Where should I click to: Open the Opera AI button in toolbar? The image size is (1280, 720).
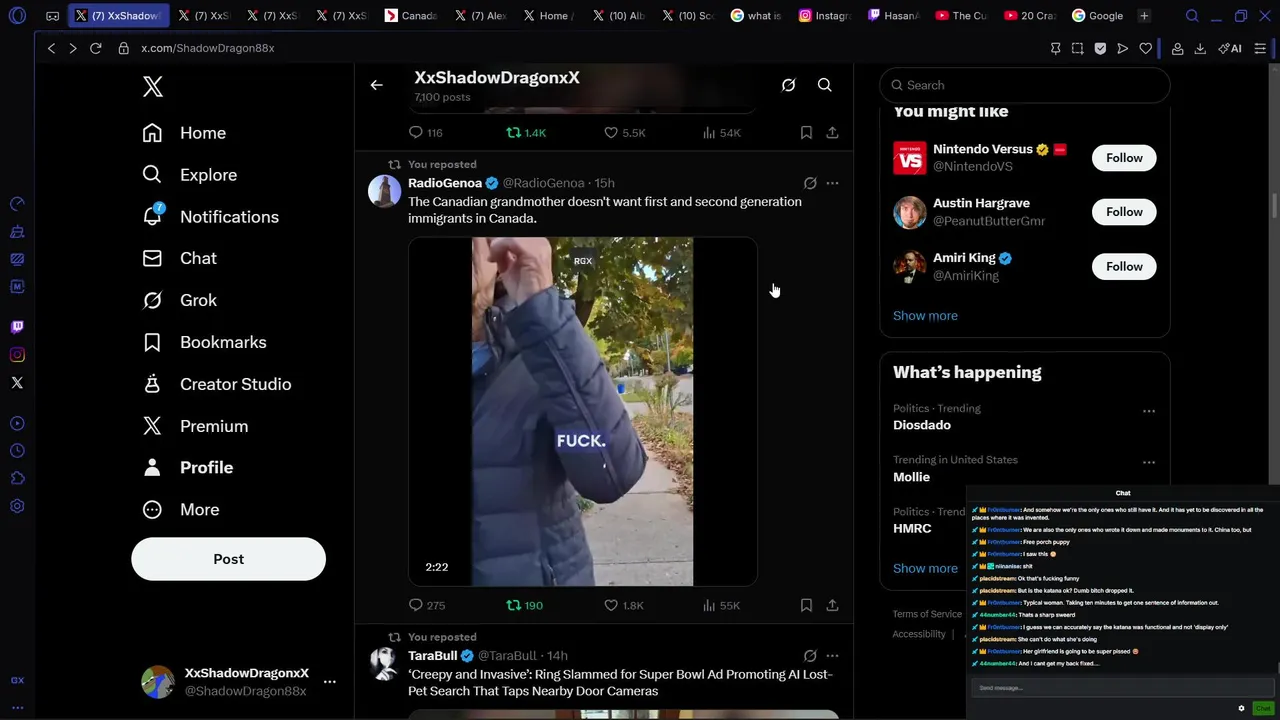tap(1230, 48)
